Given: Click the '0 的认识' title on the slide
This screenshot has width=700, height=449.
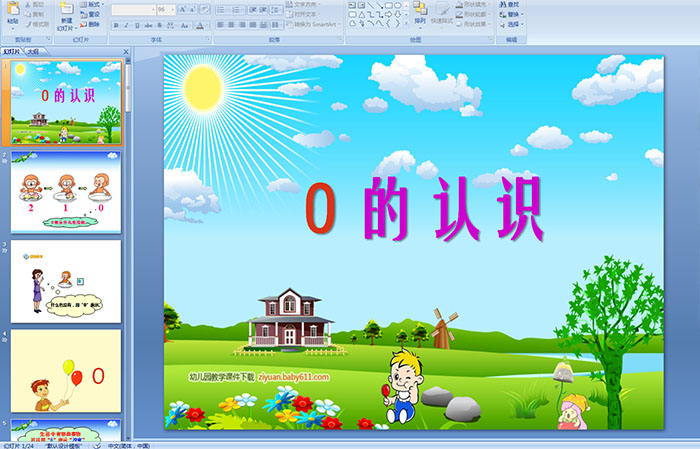Looking at the screenshot, I should tap(424, 208).
